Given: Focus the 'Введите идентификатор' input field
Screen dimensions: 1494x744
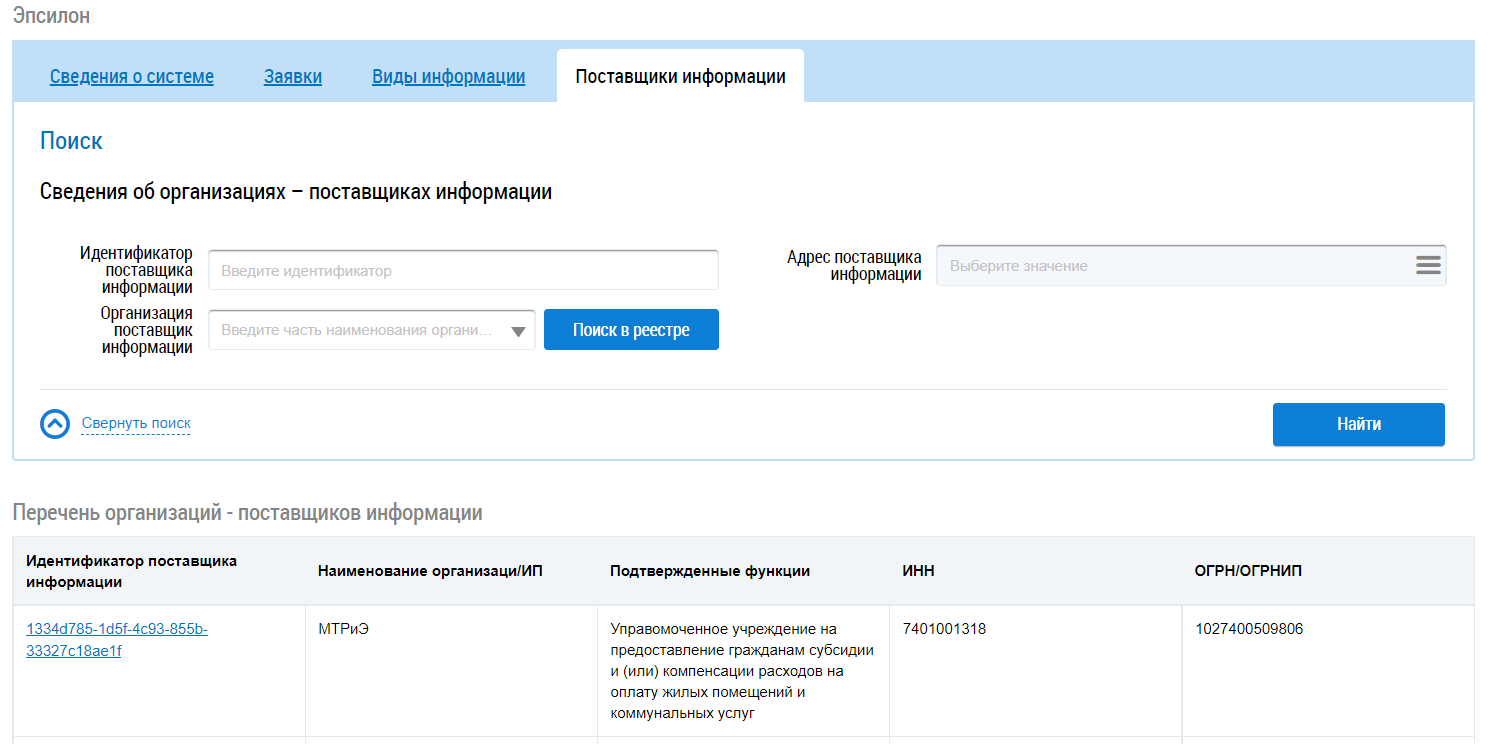Looking at the screenshot, I should (x=463, y=270).
